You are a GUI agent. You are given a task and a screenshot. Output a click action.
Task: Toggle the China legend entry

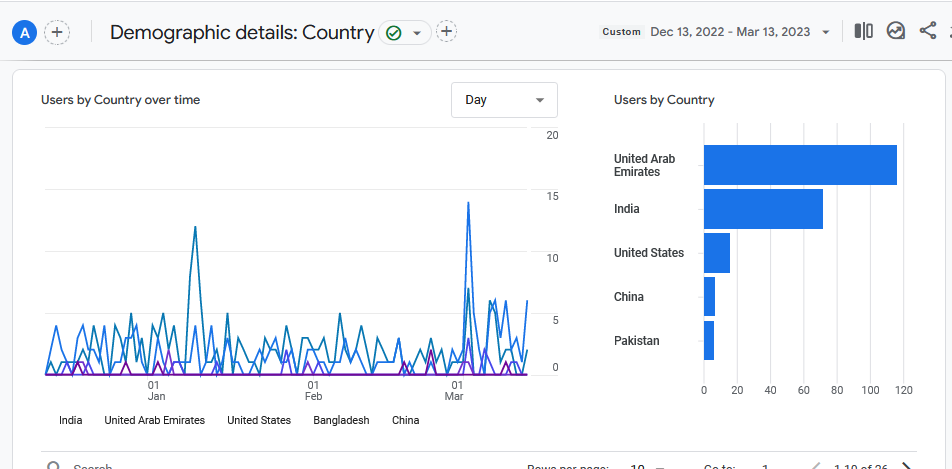[x=406, y=420]
